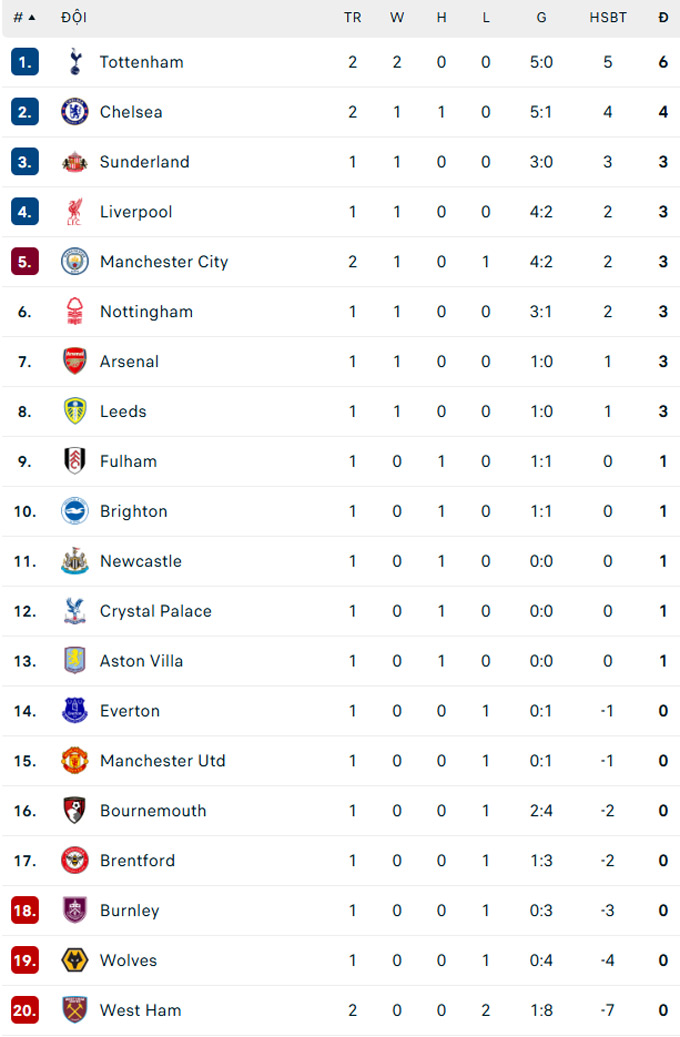The image size is (680, 1037).
Task: Open the Sunderland team link
Action: coord(144,162)
